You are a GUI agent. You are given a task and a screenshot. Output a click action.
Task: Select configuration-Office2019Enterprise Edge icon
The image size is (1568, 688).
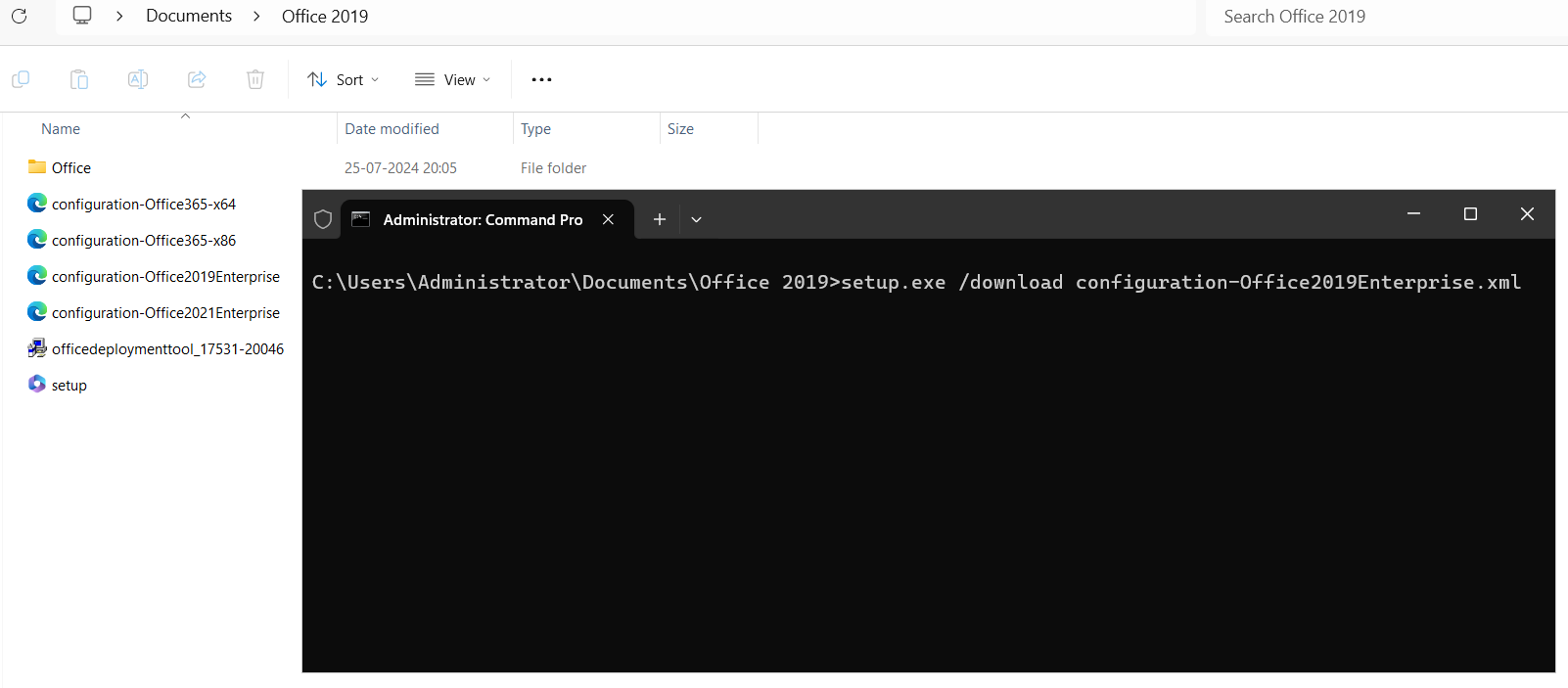37,276
